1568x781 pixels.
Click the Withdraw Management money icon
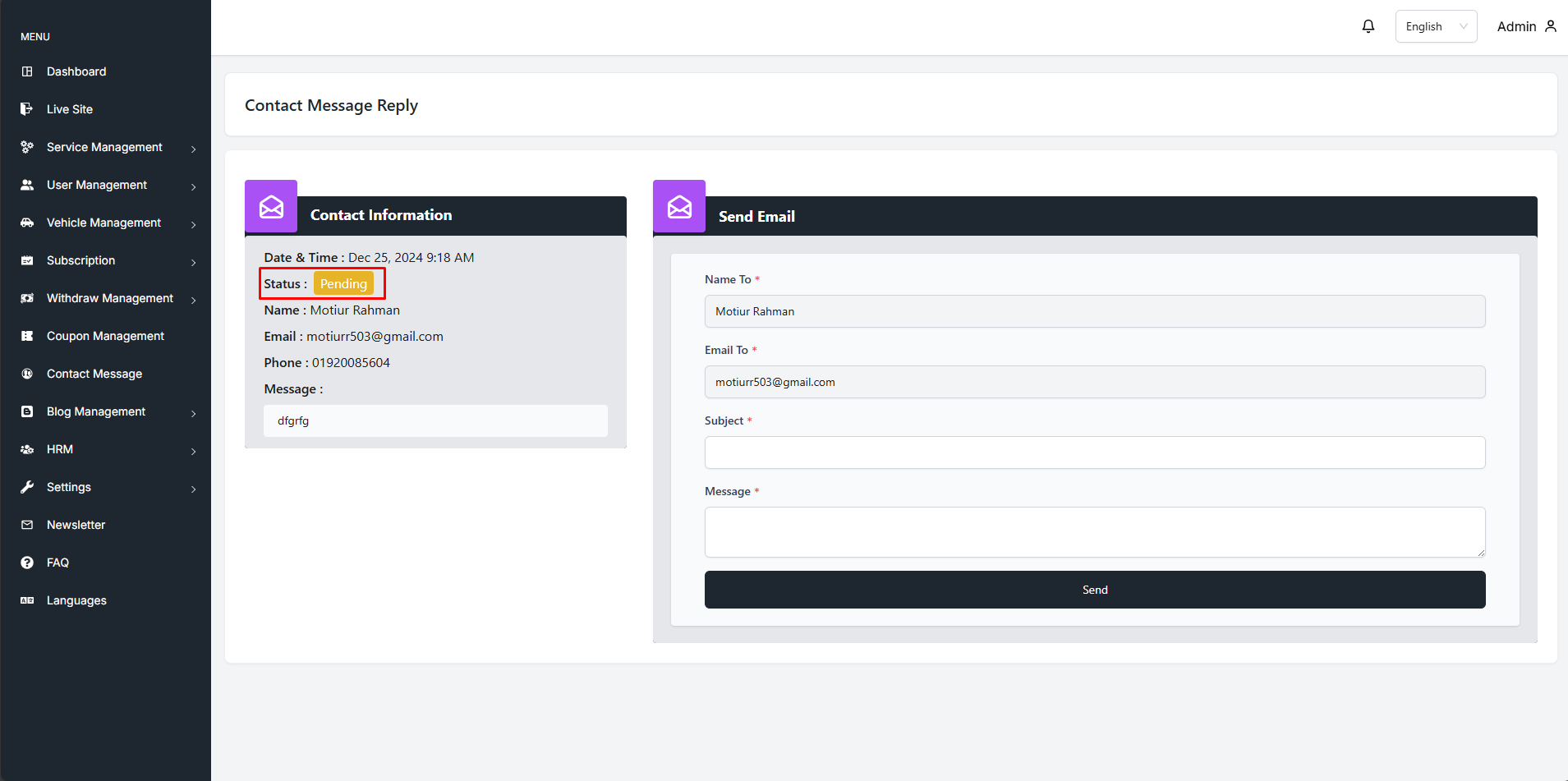click(27, 298)
